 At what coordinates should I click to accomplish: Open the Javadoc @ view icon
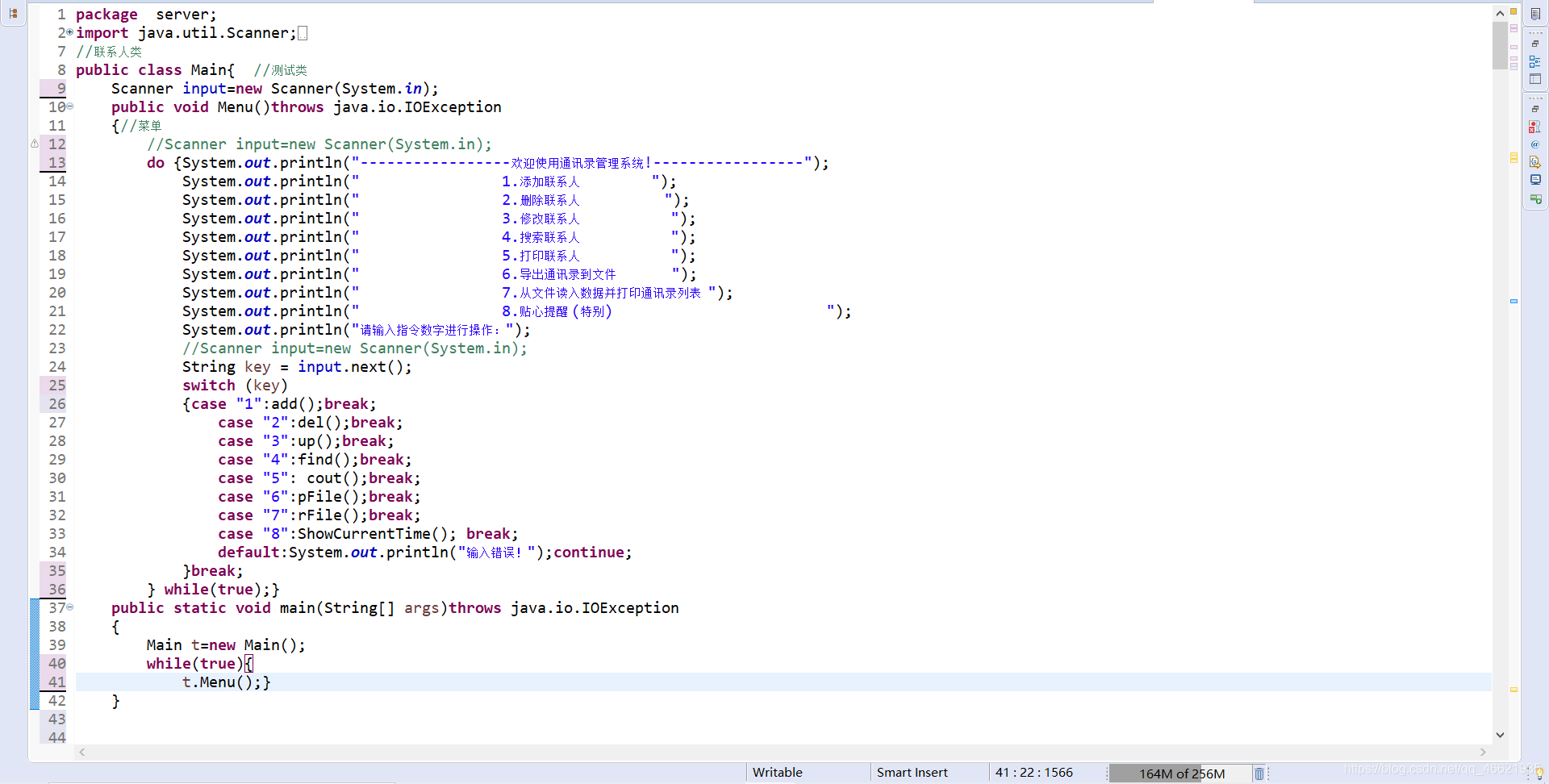pyautogui.click(x=1535, y=144)
